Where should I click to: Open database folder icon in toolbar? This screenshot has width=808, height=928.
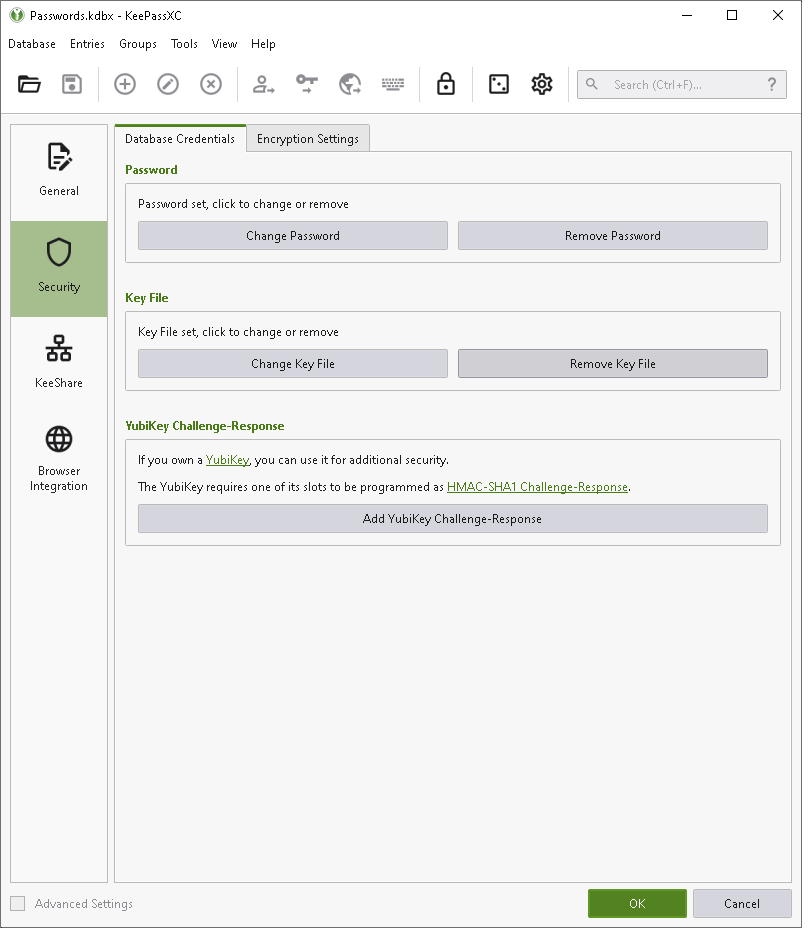coord(29,84)
